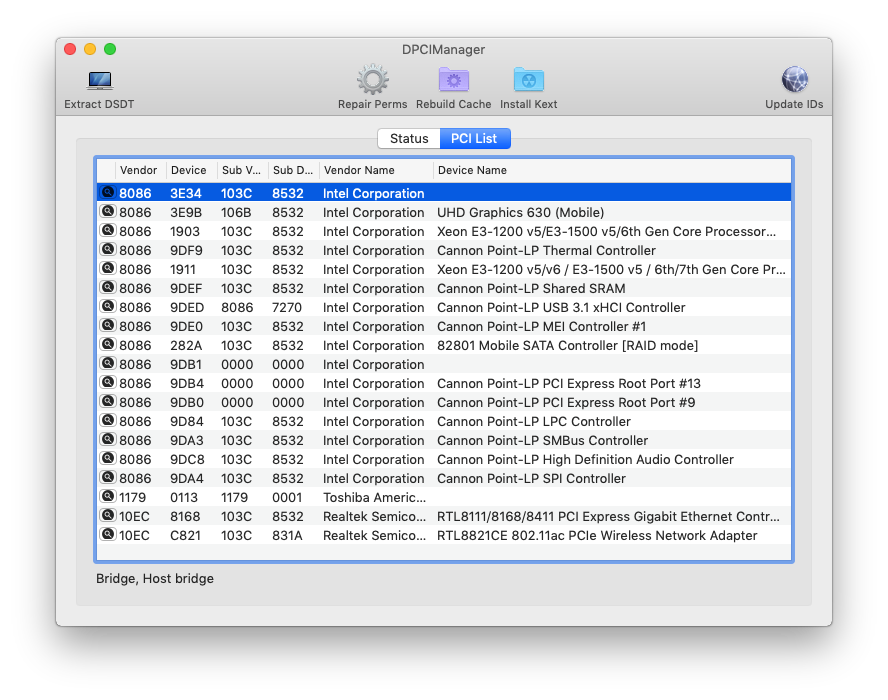
Task: Click the green zoom window button
Action: click(x=110, y=49)
